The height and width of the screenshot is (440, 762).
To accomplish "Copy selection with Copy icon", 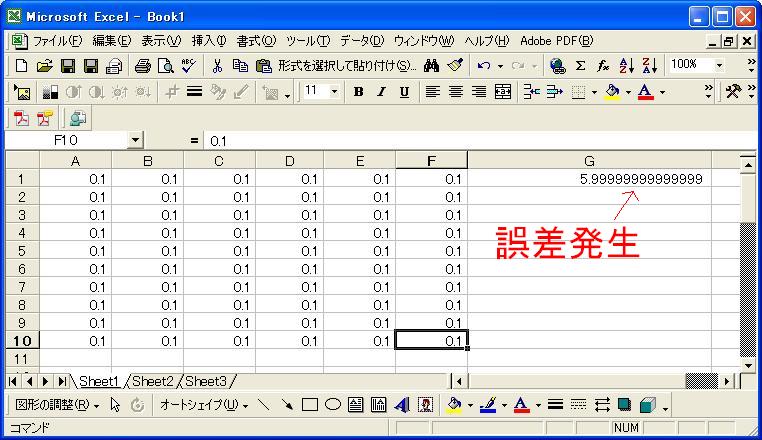I will [x=240, y=65].
